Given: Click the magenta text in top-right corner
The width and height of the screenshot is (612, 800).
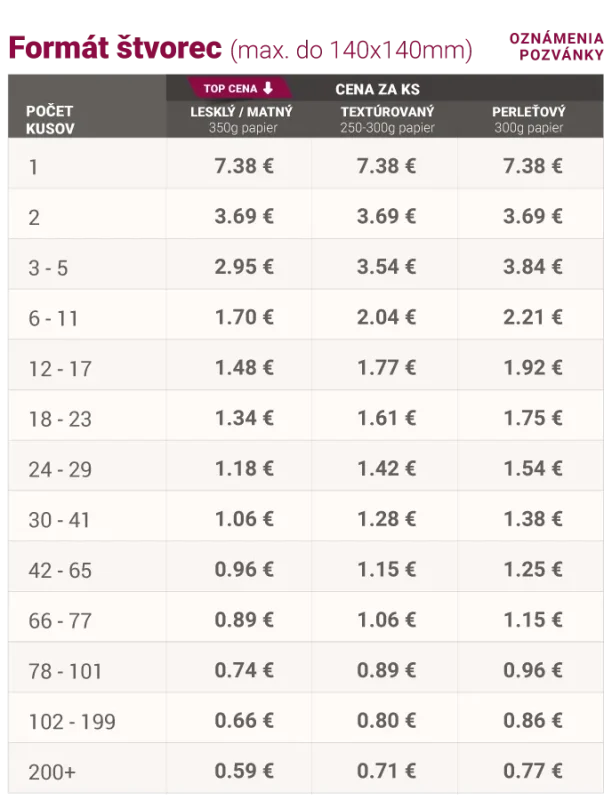Looking at the screenshot, I should pyautogui.click(x=541, y=44).
